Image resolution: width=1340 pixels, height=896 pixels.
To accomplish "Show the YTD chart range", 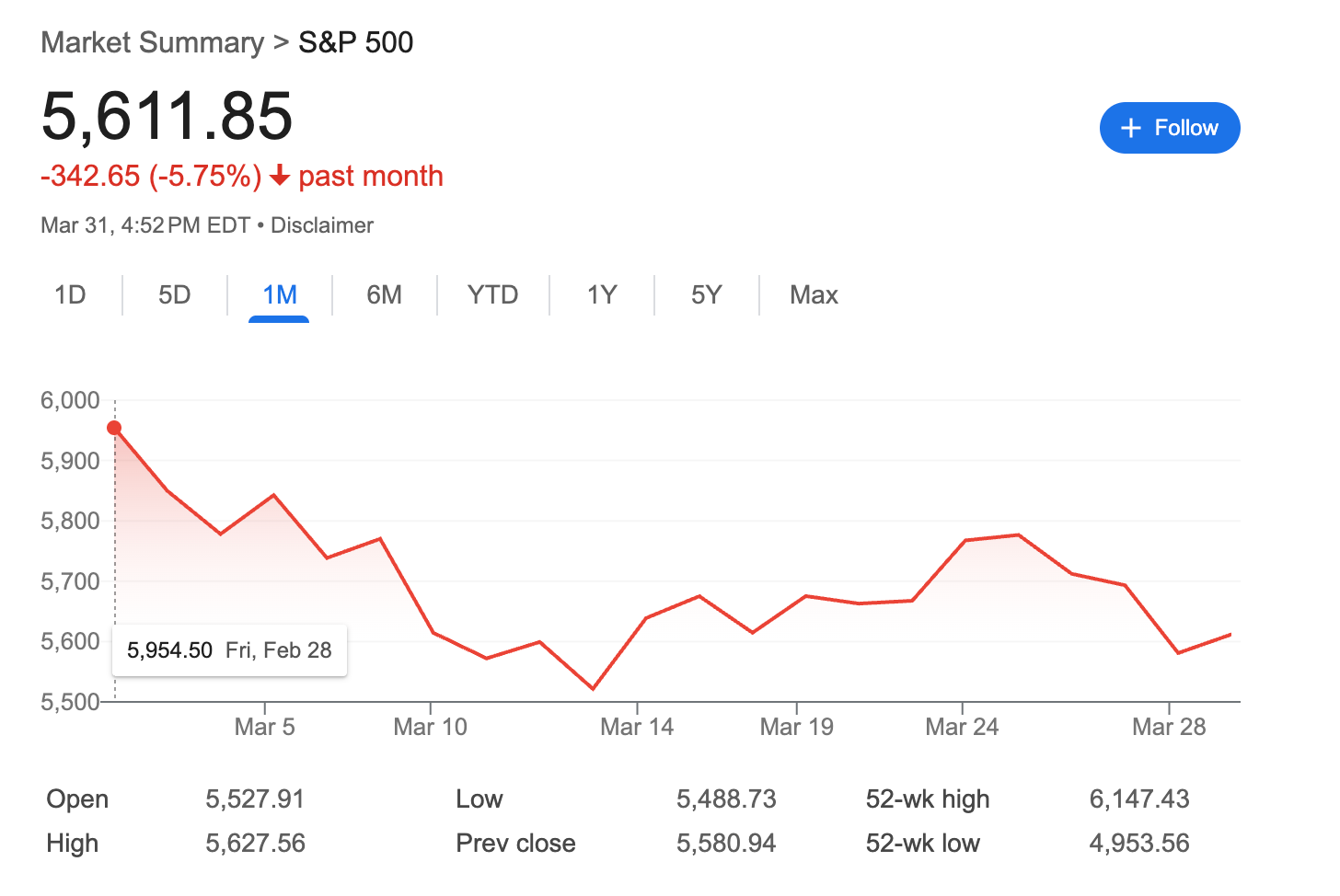I will pos(493,294).
